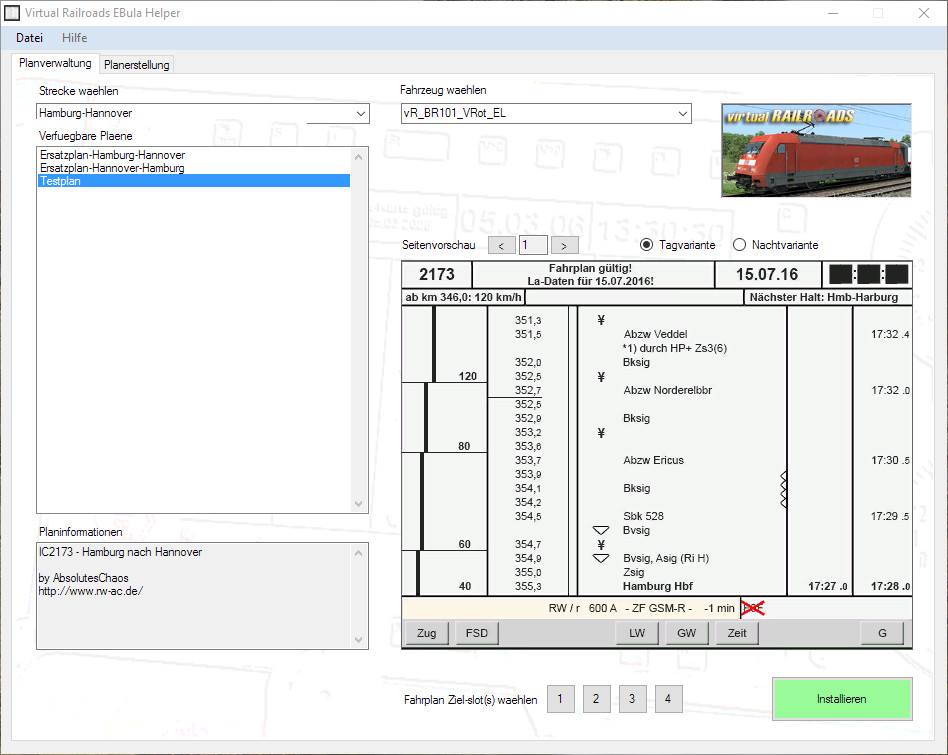Select Ersatzplan-Hannover-Hamburg in the plan list
Viewport: 948px width, 755px height.
pyautogui.click(x=112, y=168)
